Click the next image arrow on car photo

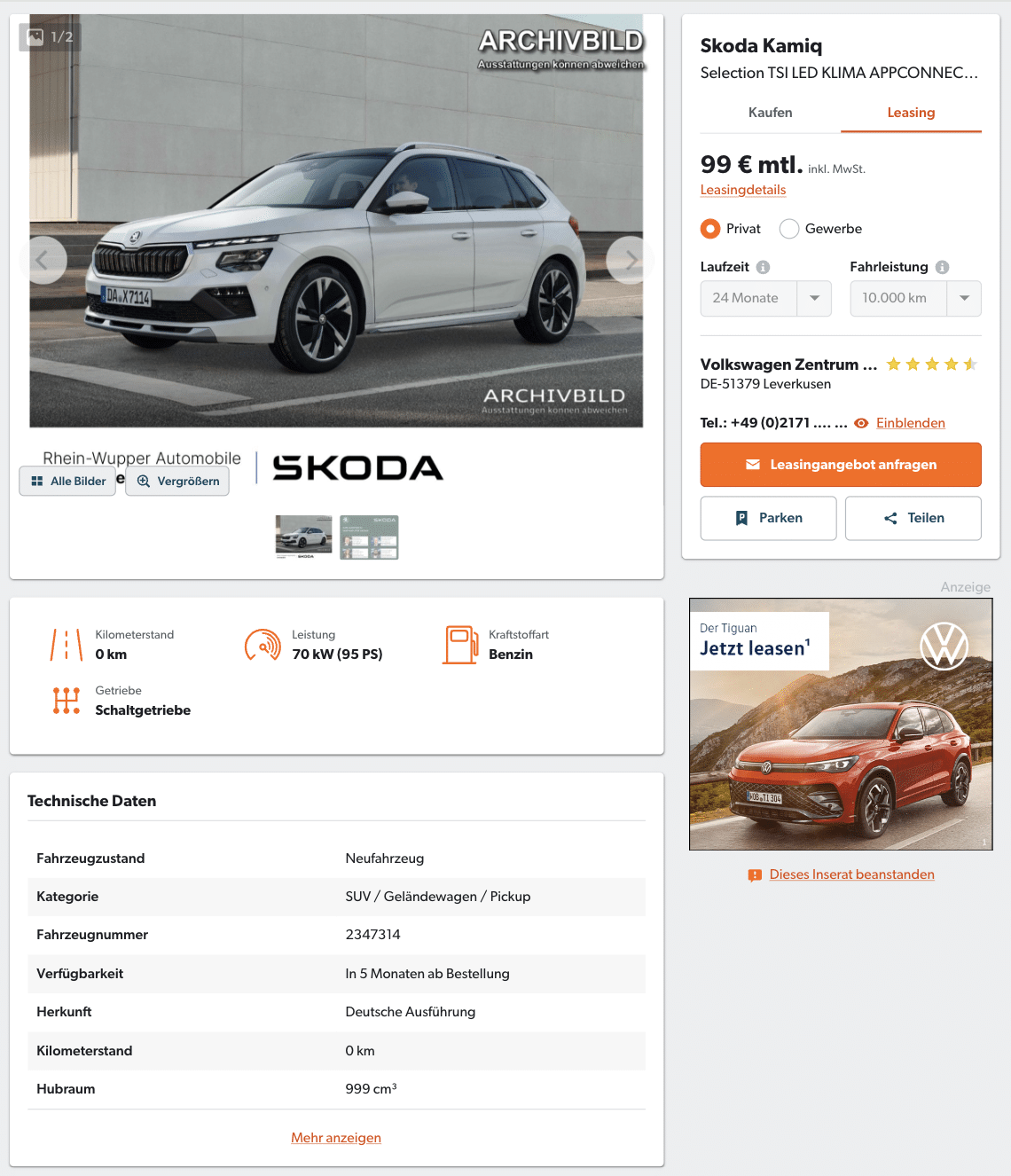[630, 260]
